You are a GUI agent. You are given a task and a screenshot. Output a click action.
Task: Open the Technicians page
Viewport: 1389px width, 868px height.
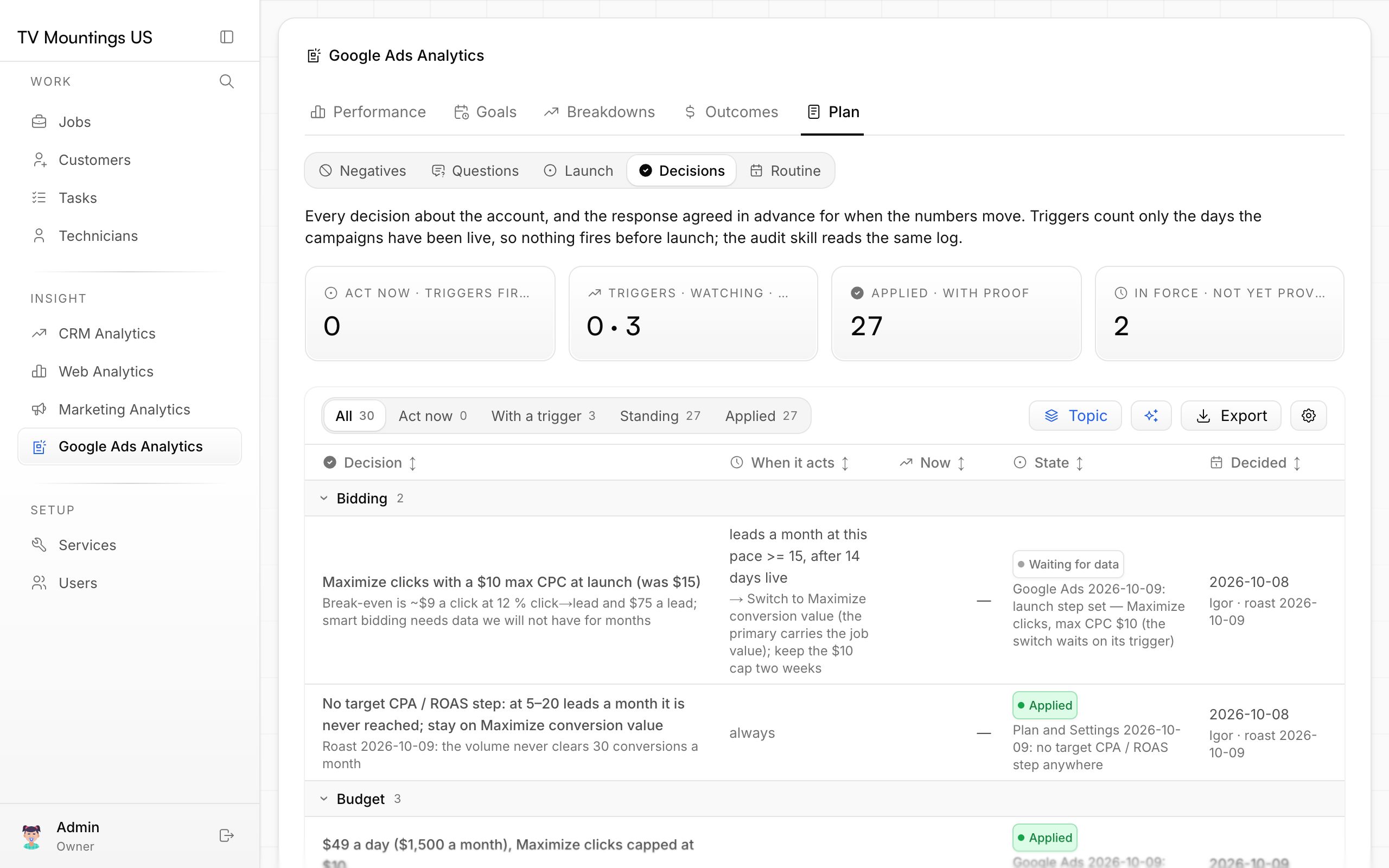point(130,235)
